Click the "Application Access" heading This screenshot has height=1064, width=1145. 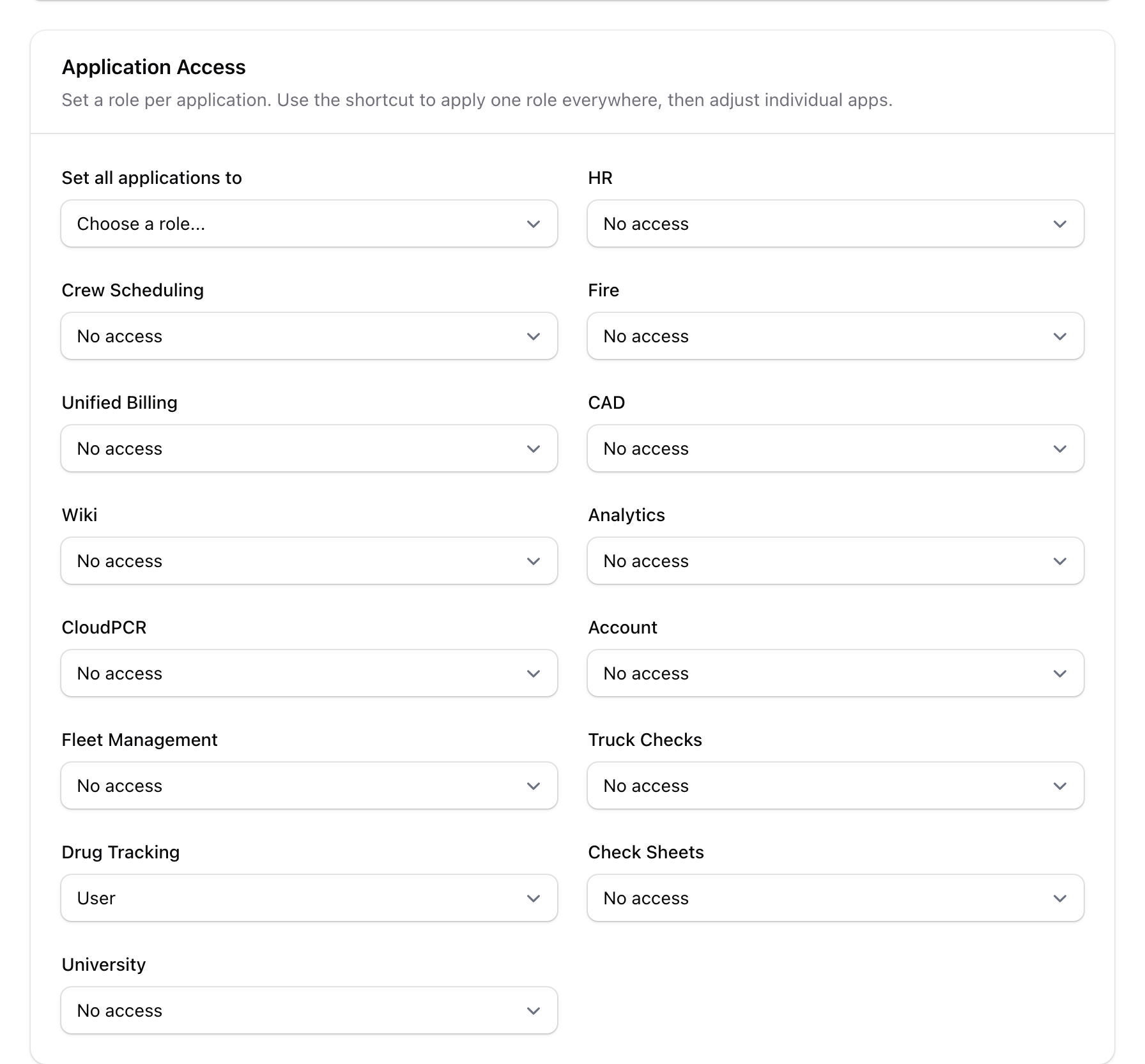point(153,67)
